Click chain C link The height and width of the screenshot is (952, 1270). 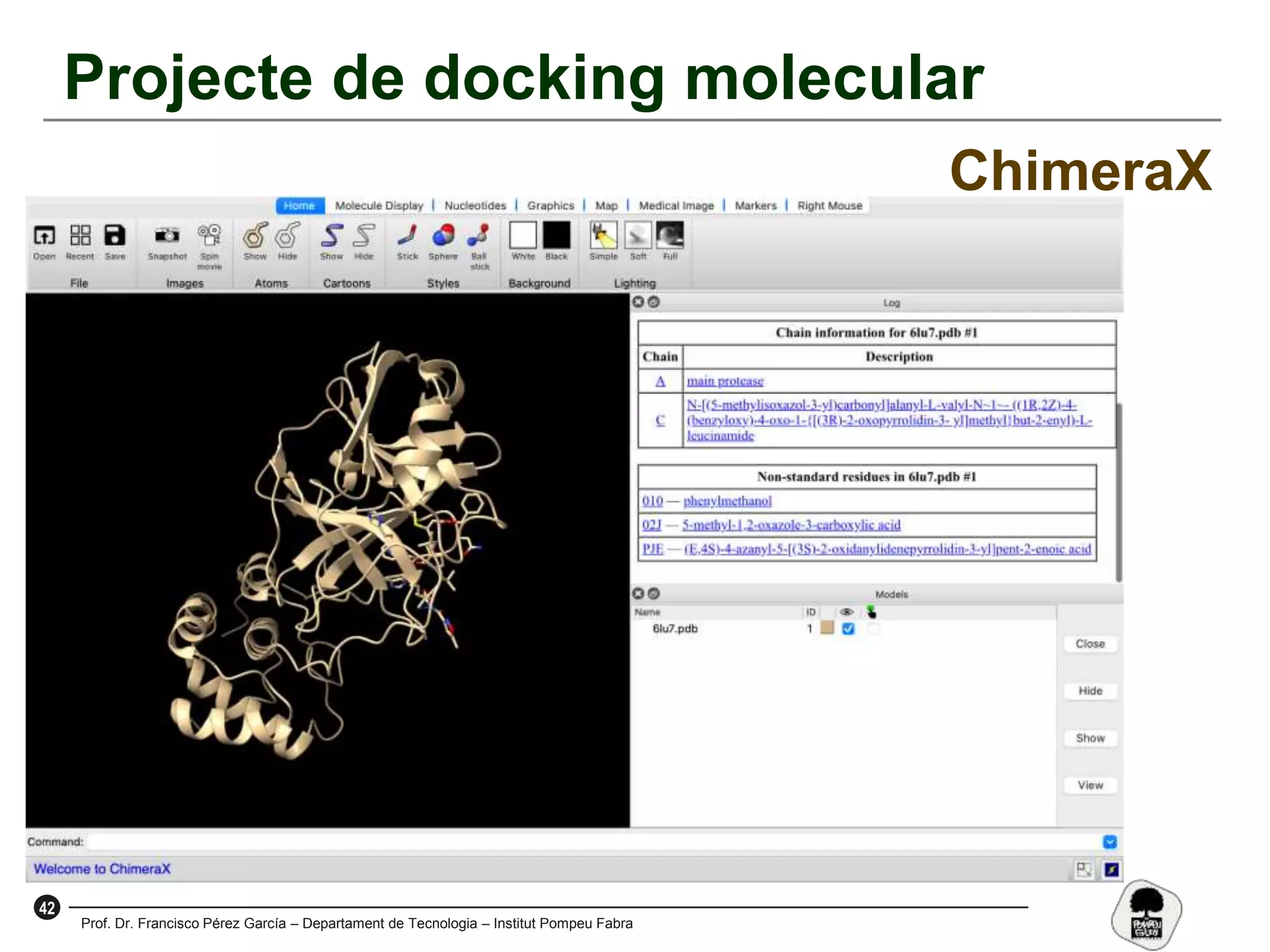[x=660, y=420]
